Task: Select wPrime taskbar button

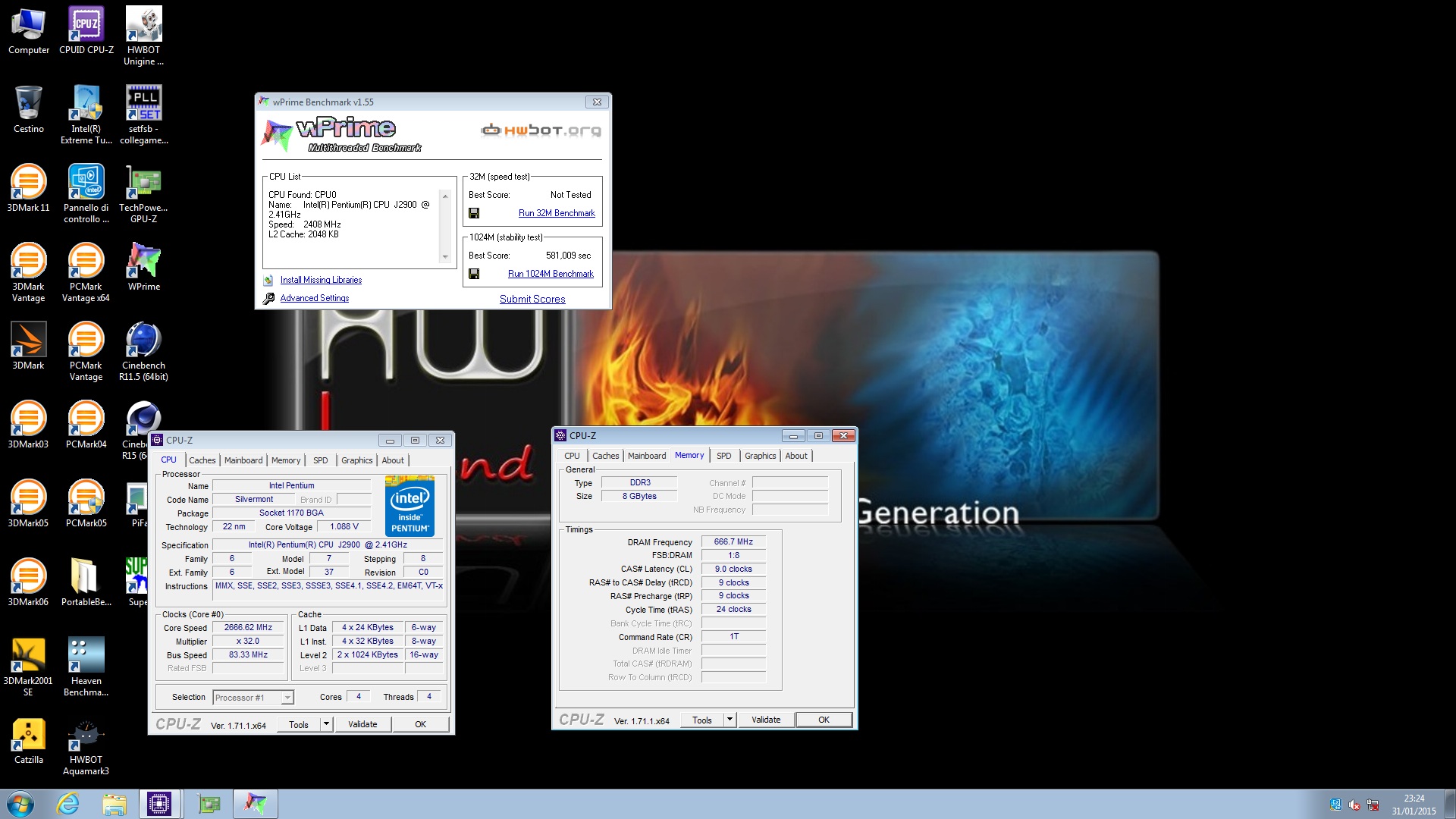Action: pos(256,804)
